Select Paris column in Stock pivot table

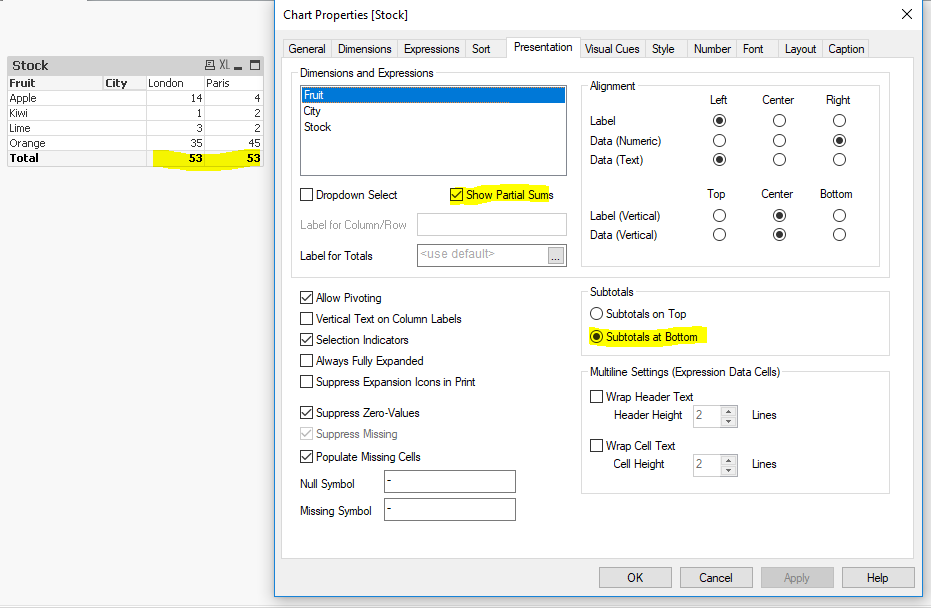(233, 83)
